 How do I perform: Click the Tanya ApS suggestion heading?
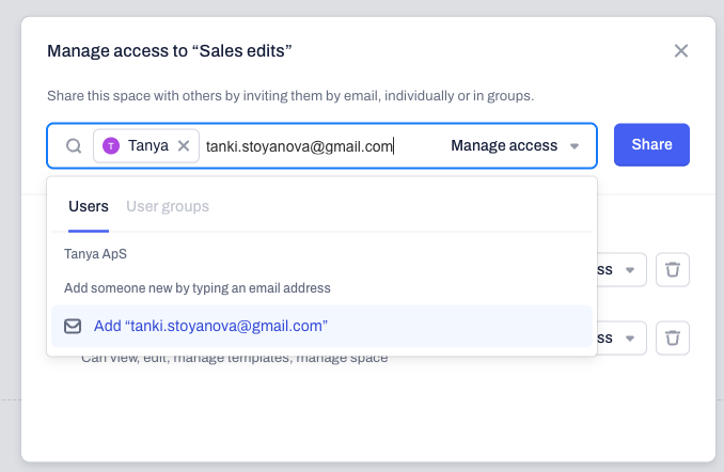(x=96, y=254)
